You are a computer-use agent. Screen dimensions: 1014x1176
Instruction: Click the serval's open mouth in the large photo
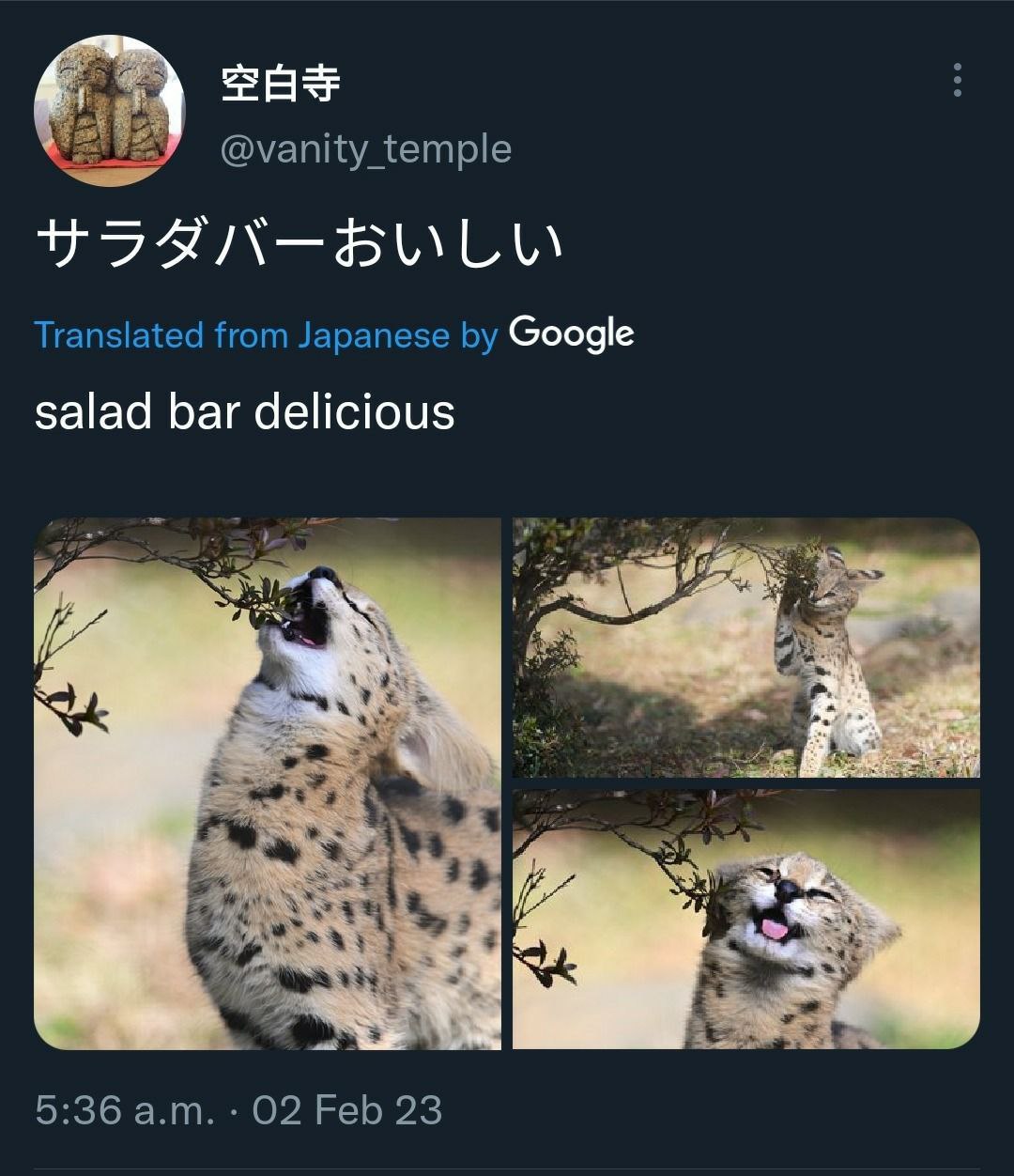[305, 623]
